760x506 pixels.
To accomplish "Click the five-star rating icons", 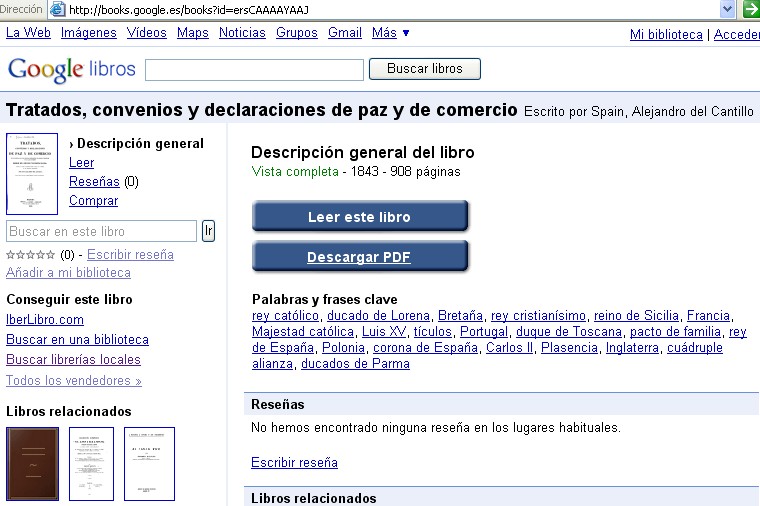I will [31, 254].
